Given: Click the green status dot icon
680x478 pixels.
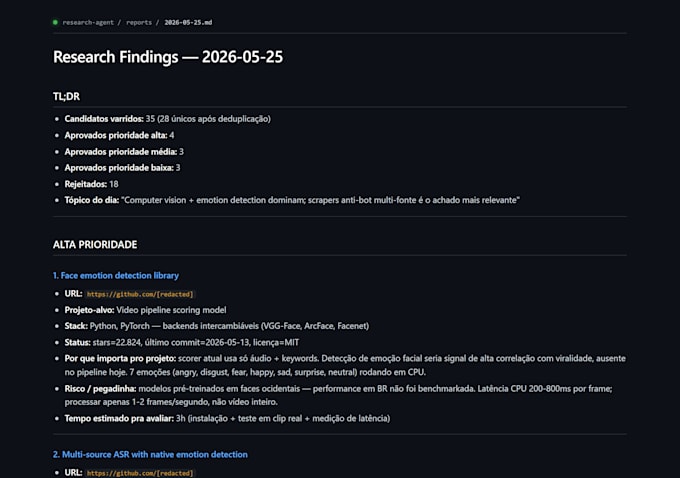Looking at the screenshot, I should pyautogui.click(x=55, y=22).
